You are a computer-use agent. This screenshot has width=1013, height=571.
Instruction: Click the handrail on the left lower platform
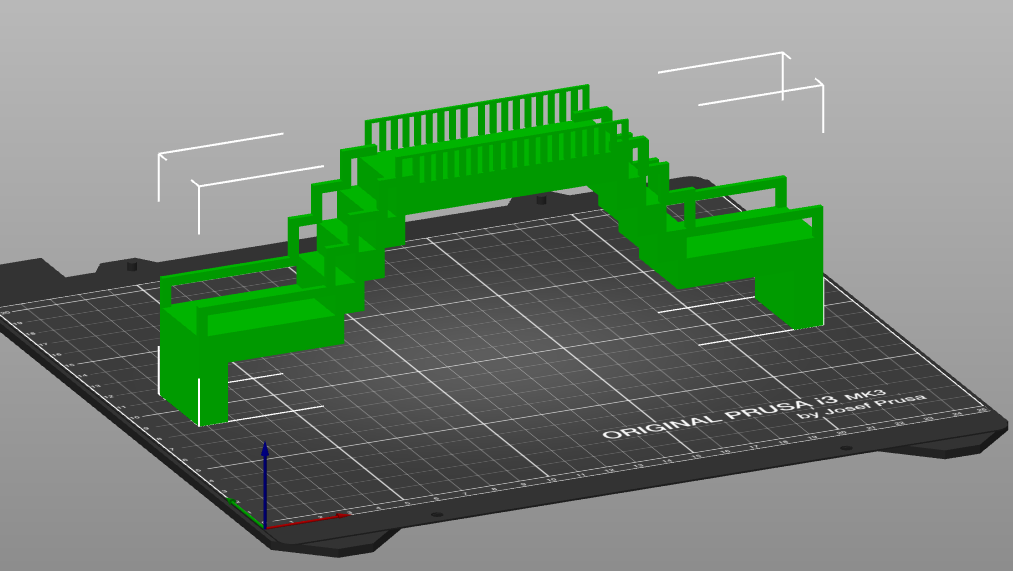230,276
